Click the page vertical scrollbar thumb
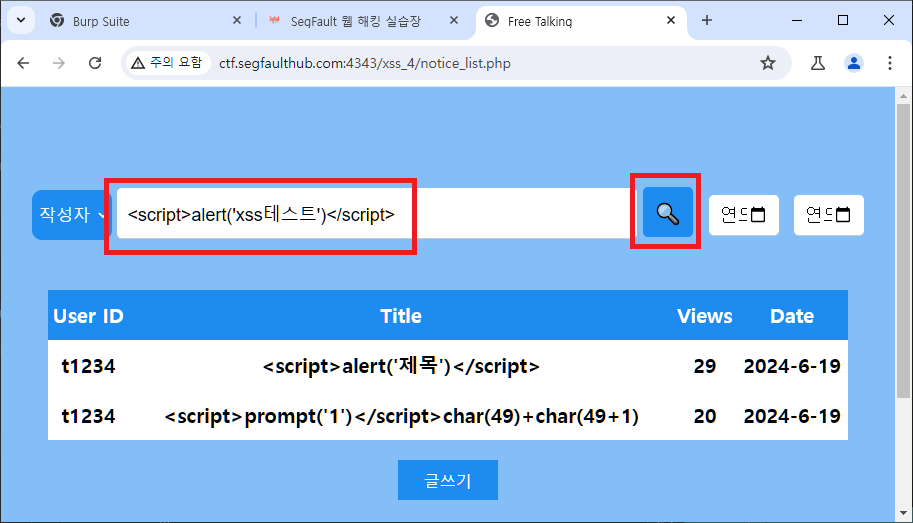This screenshot has height=523, width=913. 903,250
